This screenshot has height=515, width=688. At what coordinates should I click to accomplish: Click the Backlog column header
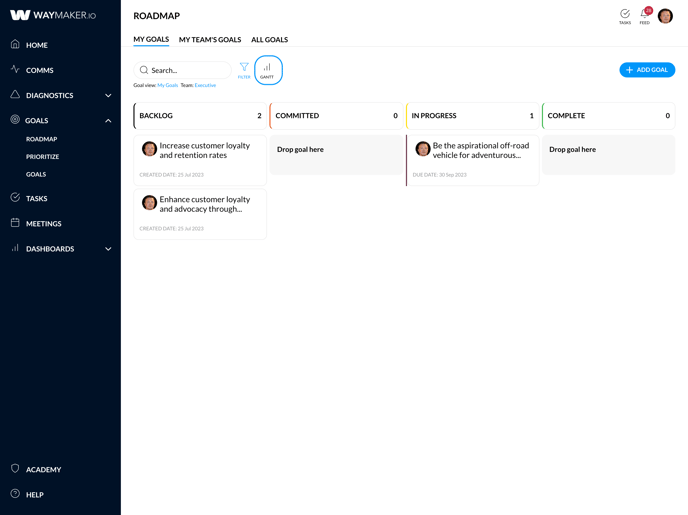200,116
